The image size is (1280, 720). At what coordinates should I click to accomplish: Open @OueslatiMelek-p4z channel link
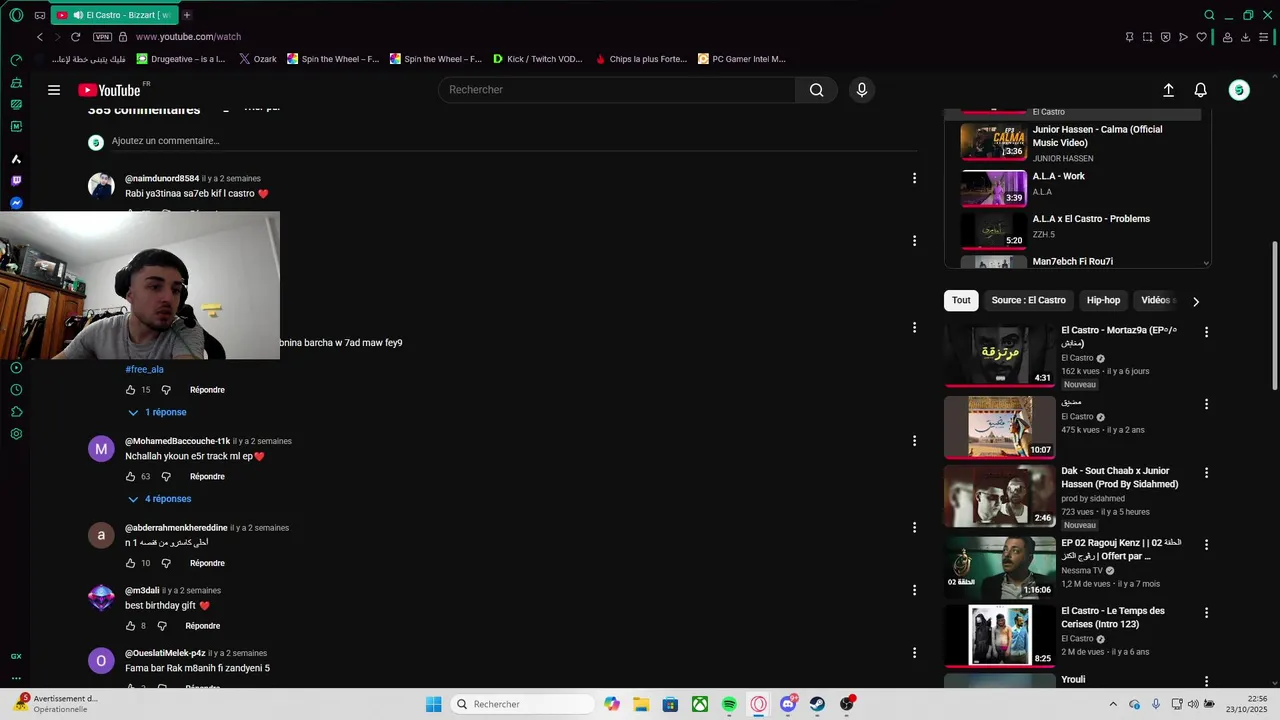(x=165, y=653)
